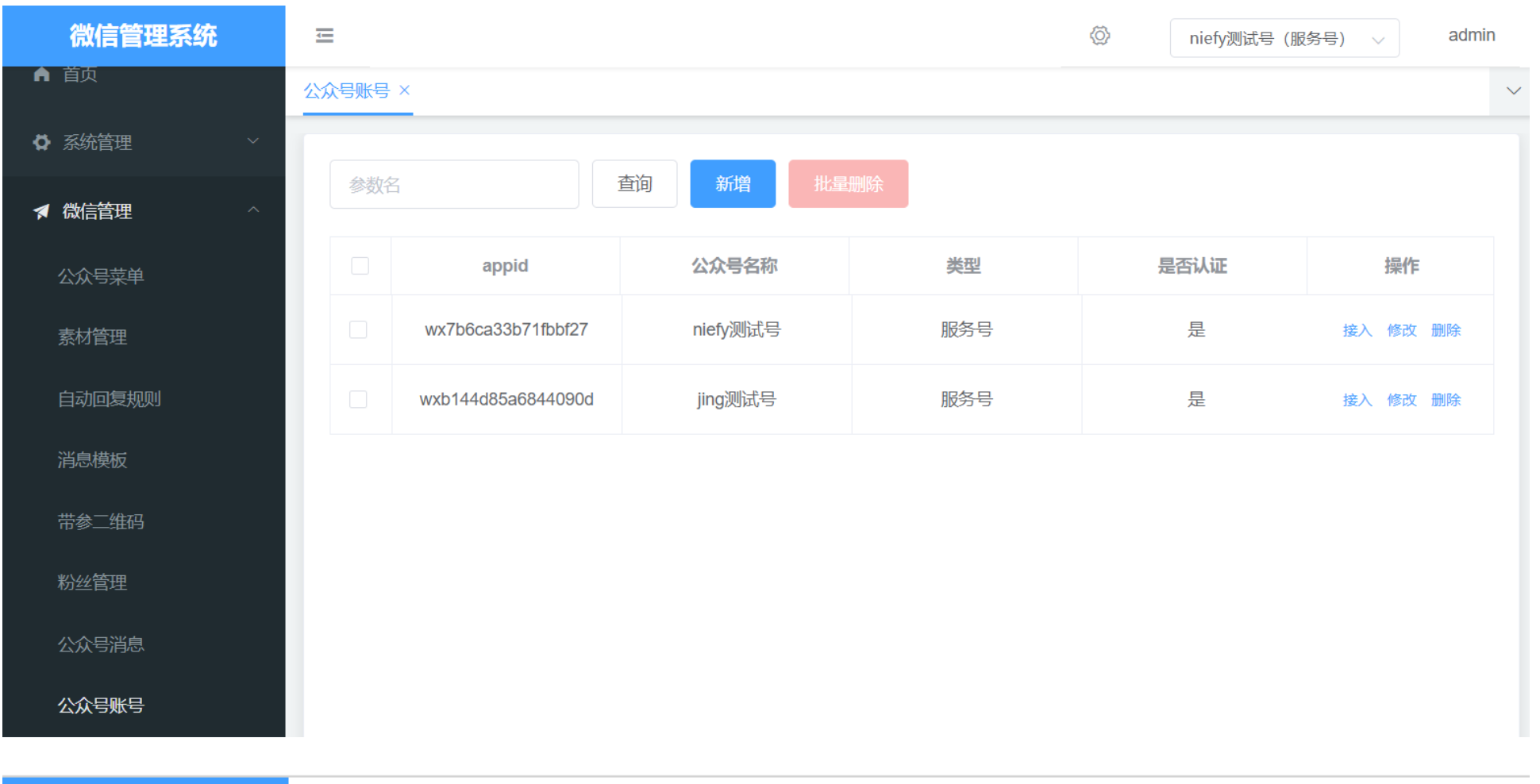Toggle the select-all checkbox in table header

pos(360,266)
